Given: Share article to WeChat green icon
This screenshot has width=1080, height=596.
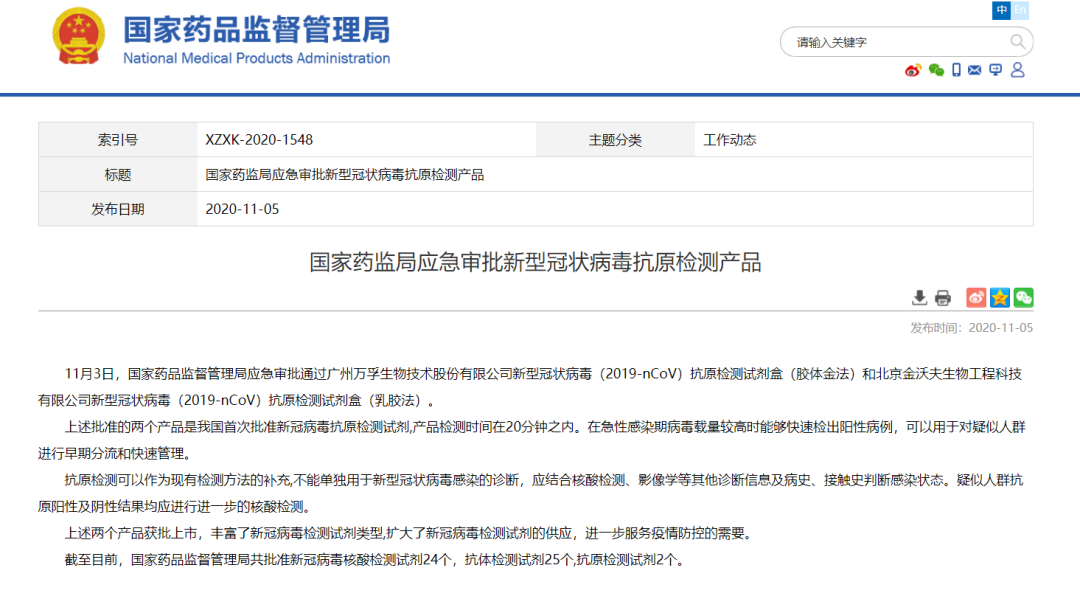Looking at the screenshot, I should (1023, 298).
